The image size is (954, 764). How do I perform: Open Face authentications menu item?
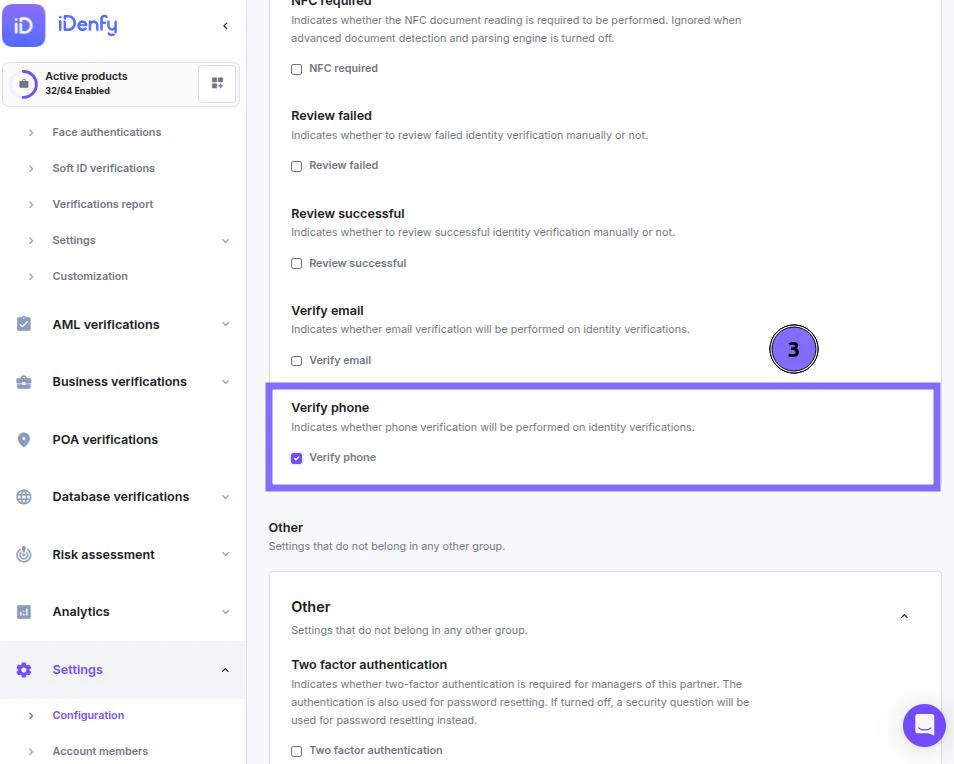click(x=106, y=132)
